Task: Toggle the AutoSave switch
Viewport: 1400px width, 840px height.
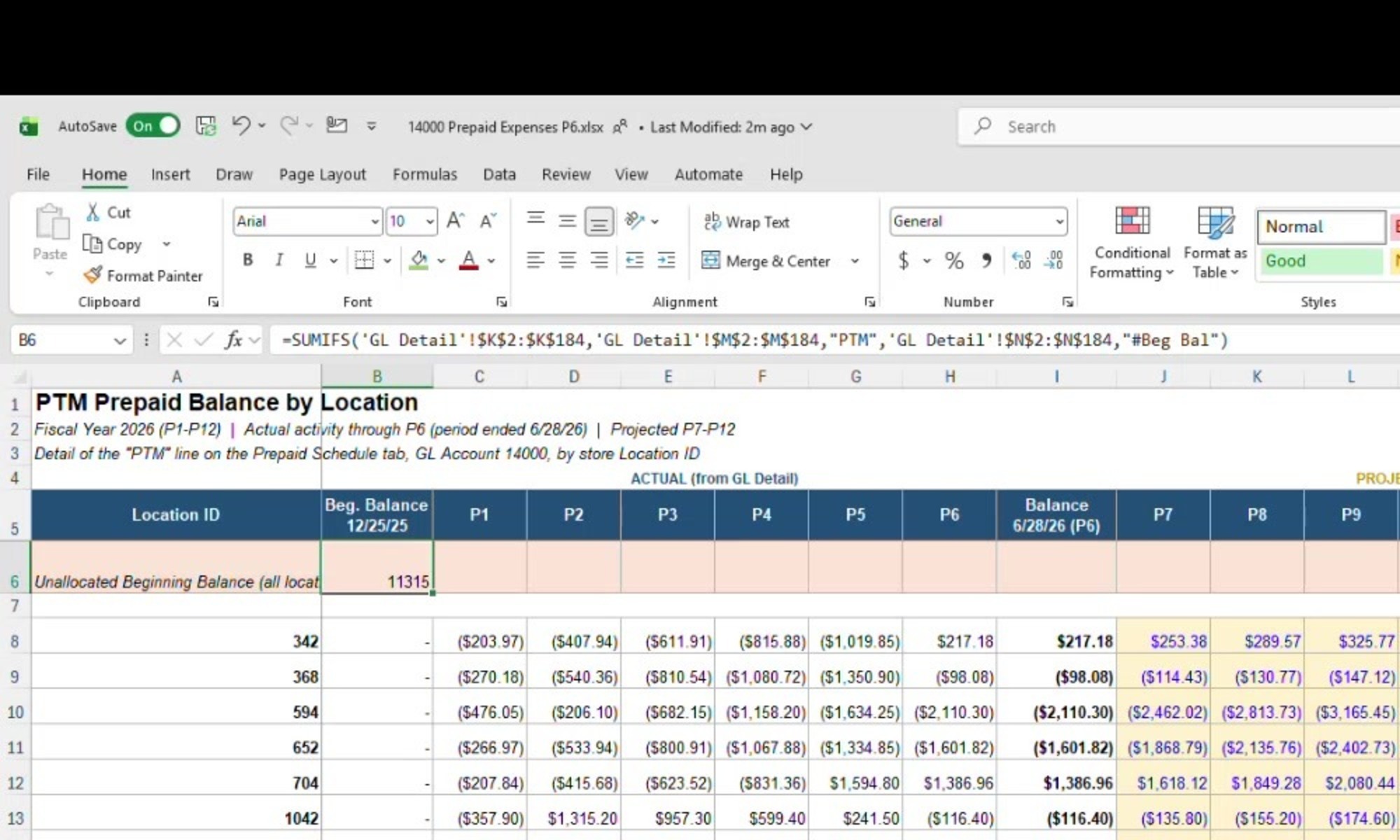Action: pyautogui.click(x=153, y=126)
